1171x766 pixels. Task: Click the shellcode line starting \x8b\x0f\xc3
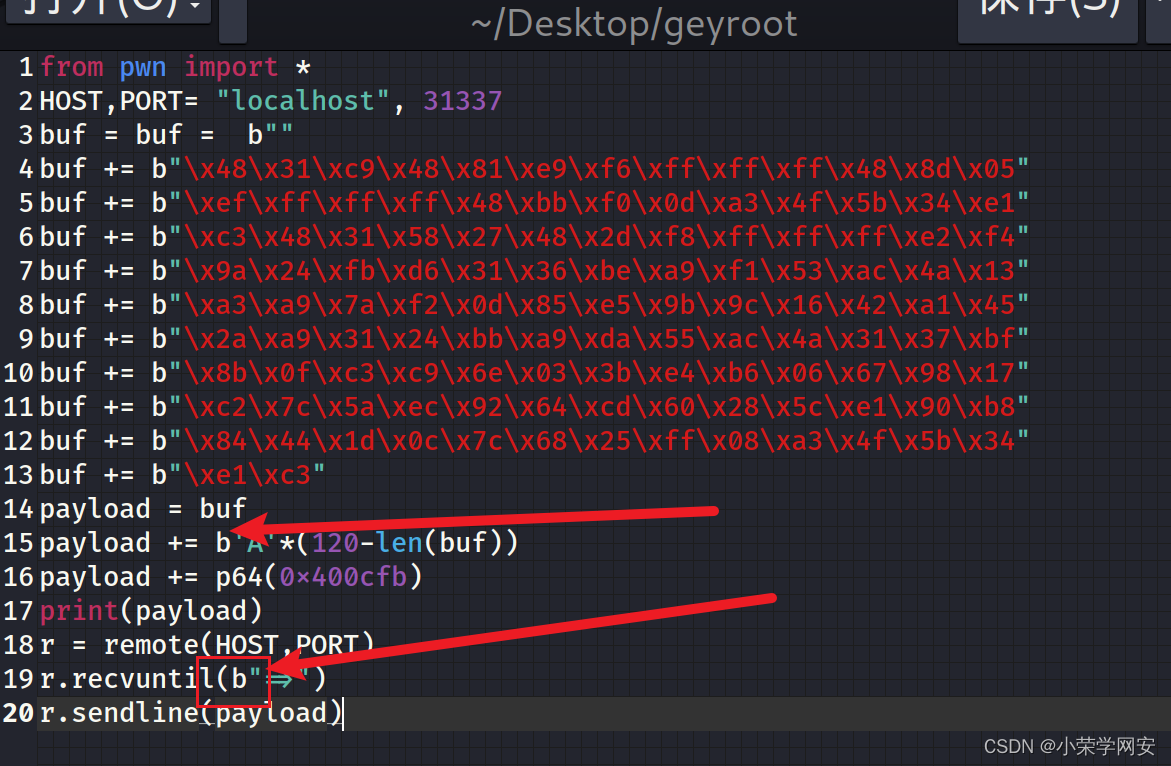[x=535, y=373]
